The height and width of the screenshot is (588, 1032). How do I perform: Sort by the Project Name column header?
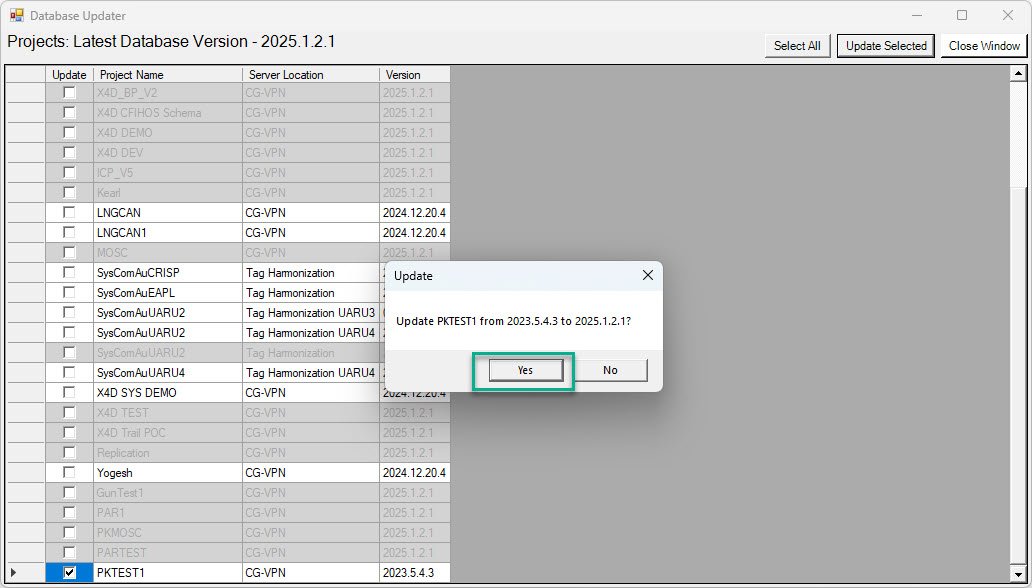click(167, 75)
